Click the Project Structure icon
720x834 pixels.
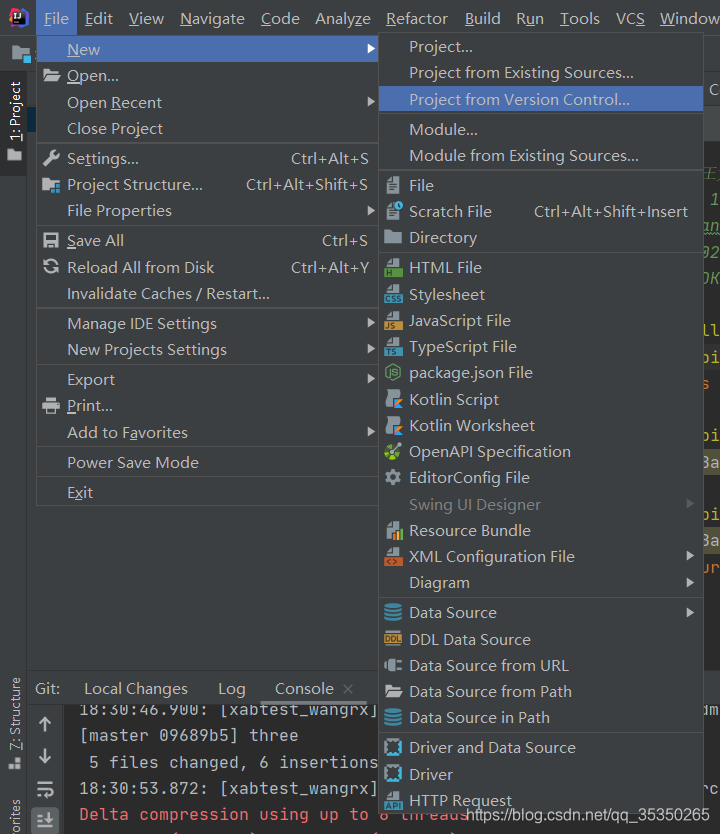click(51, 185)
